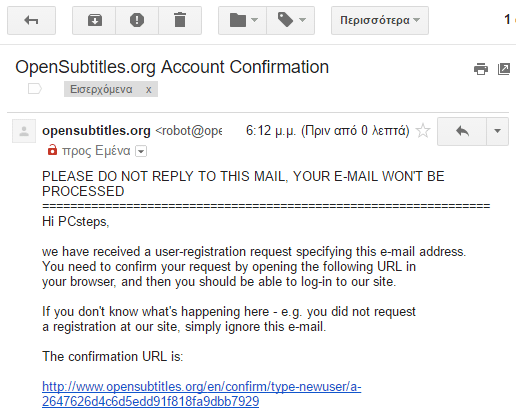This screenshot has width=516, height=415.
Task: Star this message
Action: click(423, 131)
